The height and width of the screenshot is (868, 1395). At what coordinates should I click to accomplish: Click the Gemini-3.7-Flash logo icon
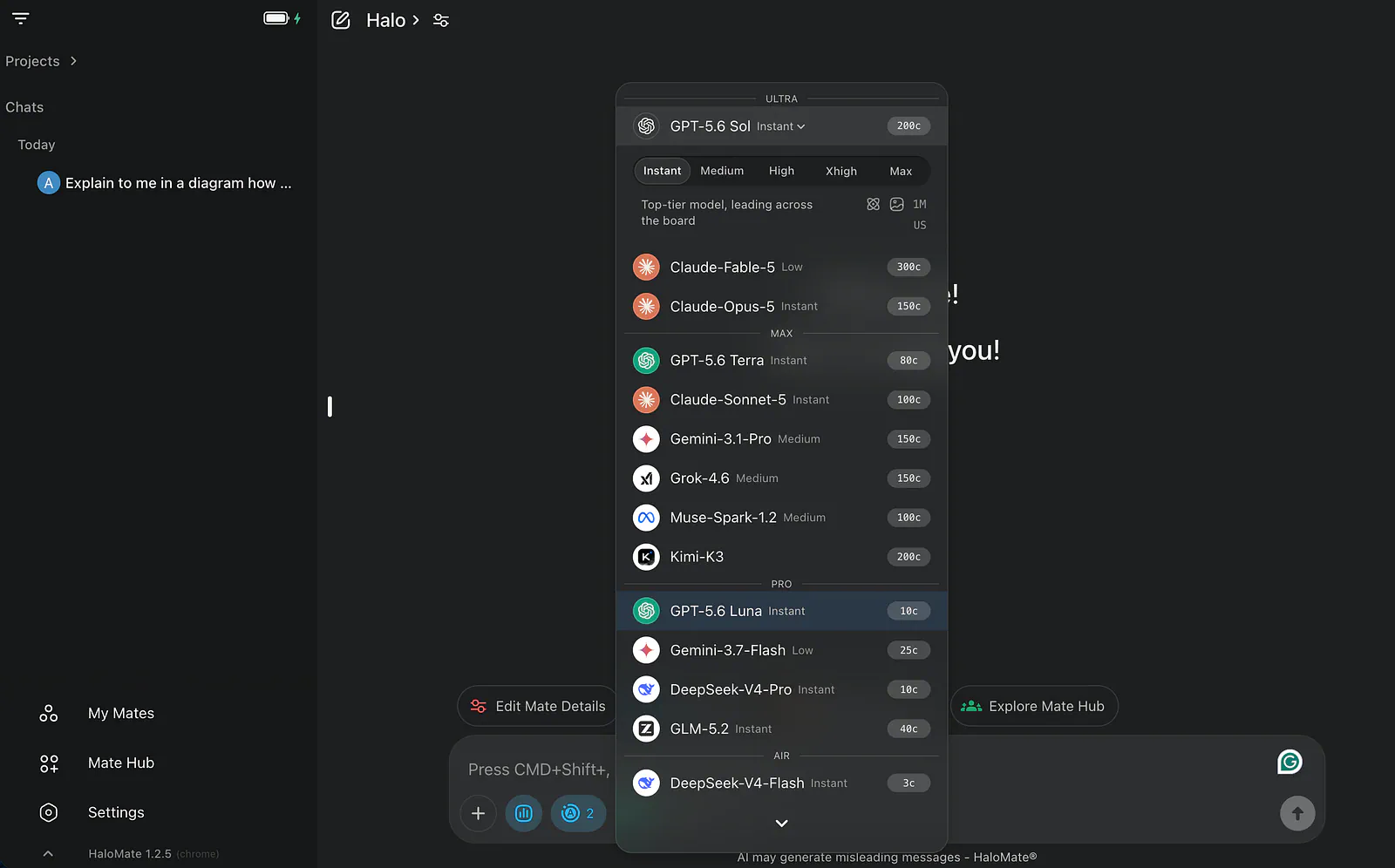click(646, 650)
